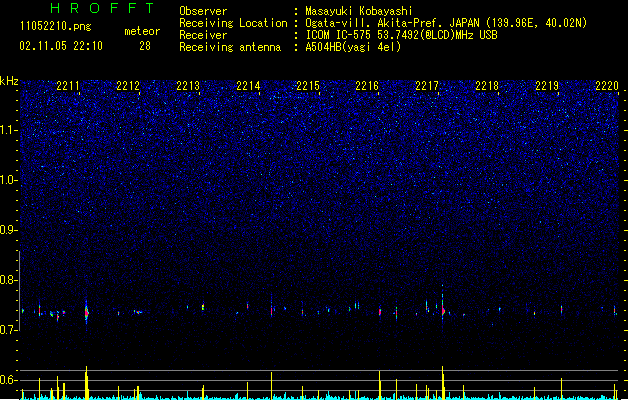
Task: Click the 1.0 kHz axis label
Action: point(8,180)
